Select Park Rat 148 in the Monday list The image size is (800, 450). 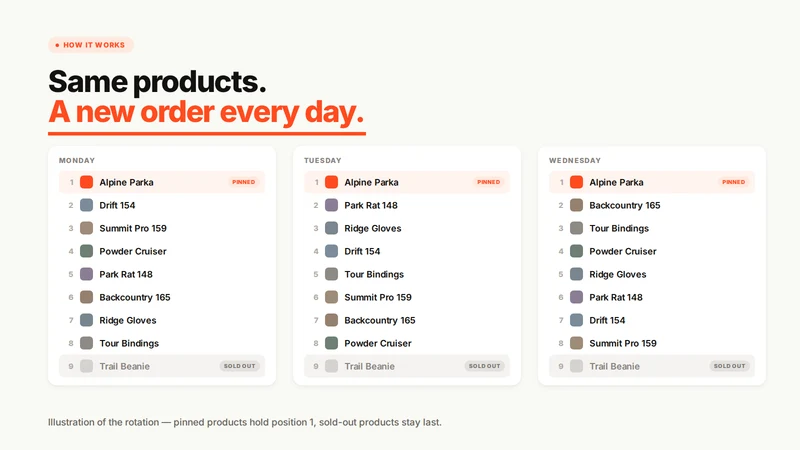(x=162, y=274)
